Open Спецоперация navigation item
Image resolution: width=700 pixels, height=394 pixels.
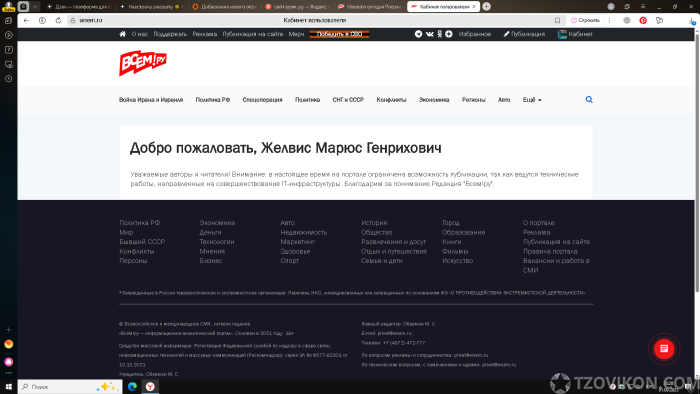point(262,100)
